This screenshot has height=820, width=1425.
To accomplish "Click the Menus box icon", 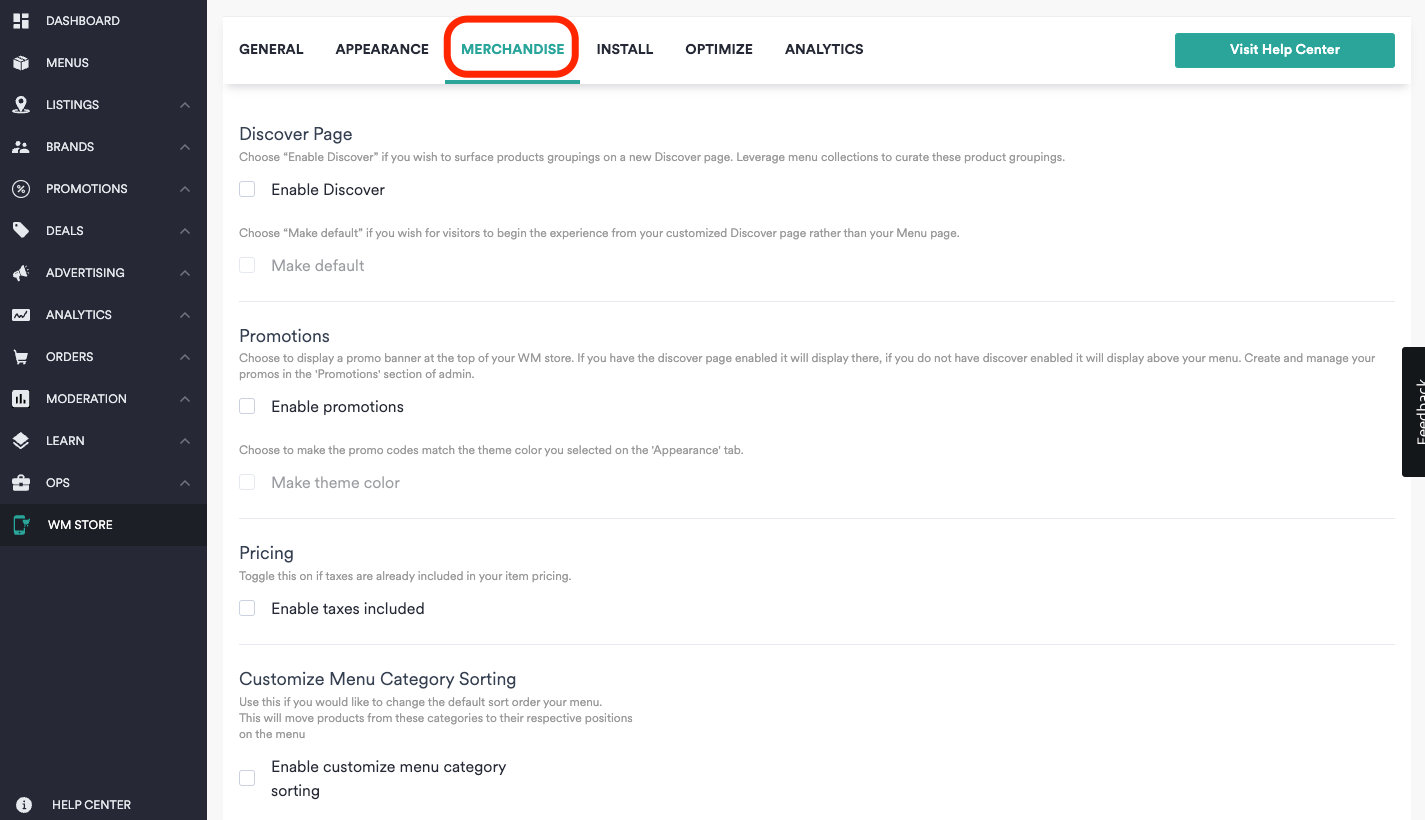I will point(20,63).
